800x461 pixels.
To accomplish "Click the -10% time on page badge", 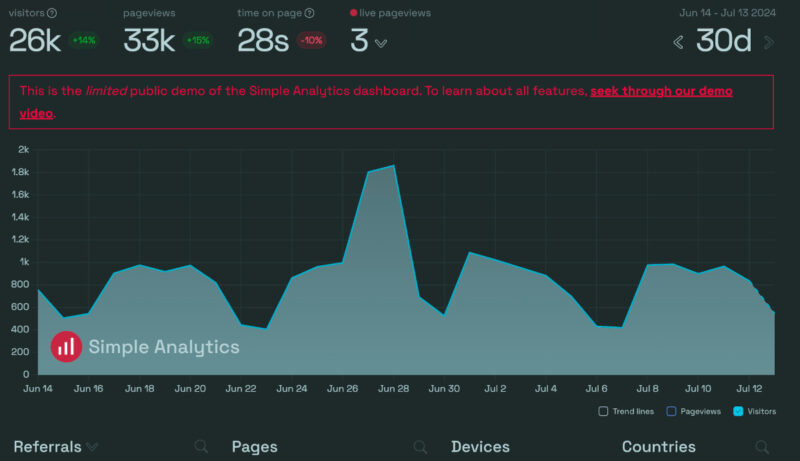I will point(311,40).
